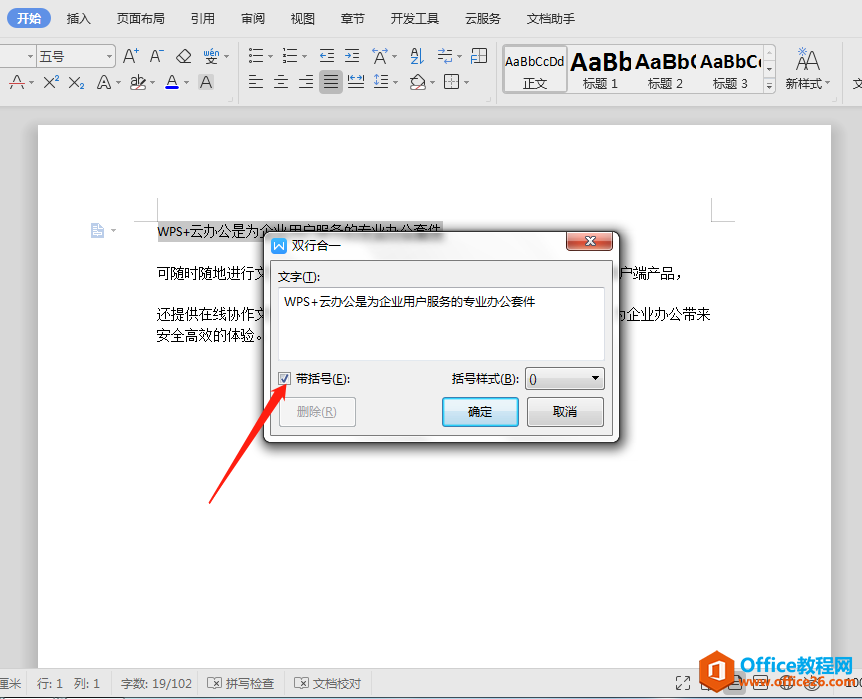This screenshot has height=699, width=862.
Task: Click the 确定 button
Action: click(x=480, y=411)
